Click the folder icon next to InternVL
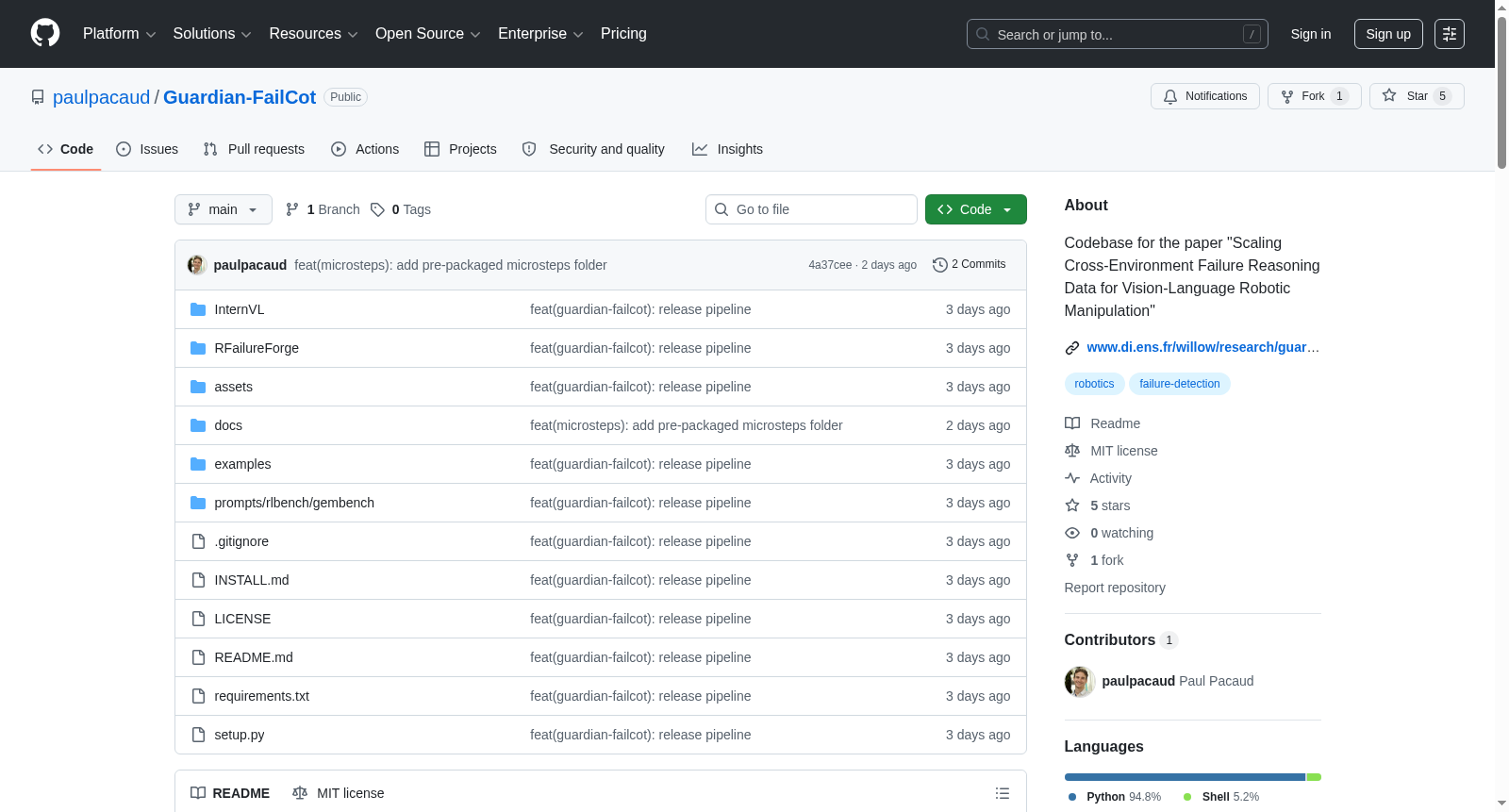Image resolution: width=1509 pixels, height=812 pixels. tap(198, 309)
